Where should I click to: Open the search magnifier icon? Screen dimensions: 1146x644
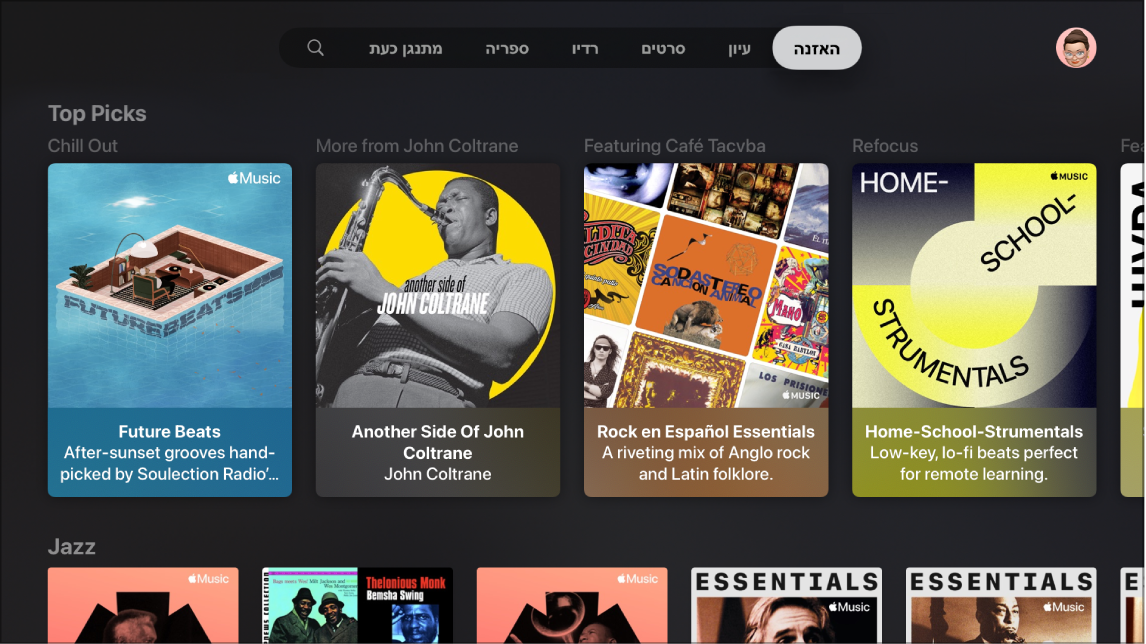315,48
